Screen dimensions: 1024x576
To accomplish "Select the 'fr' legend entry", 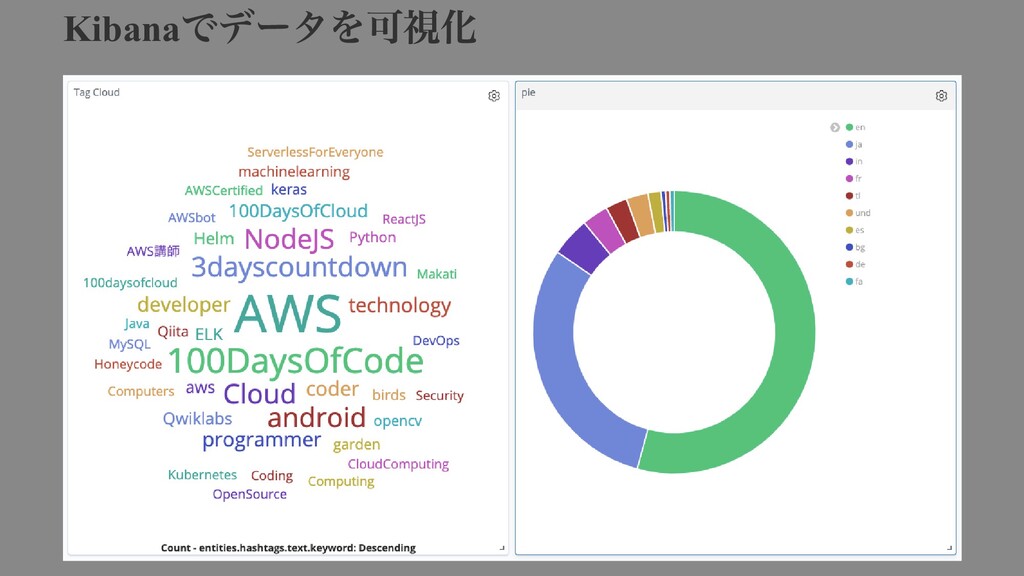I will tap(854, 178).
